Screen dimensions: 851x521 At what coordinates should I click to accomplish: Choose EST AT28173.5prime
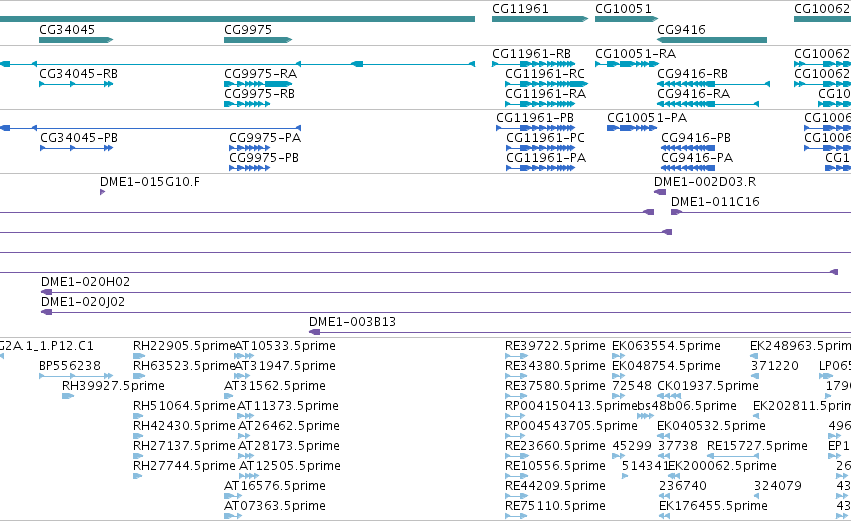(x=289, y=446)
